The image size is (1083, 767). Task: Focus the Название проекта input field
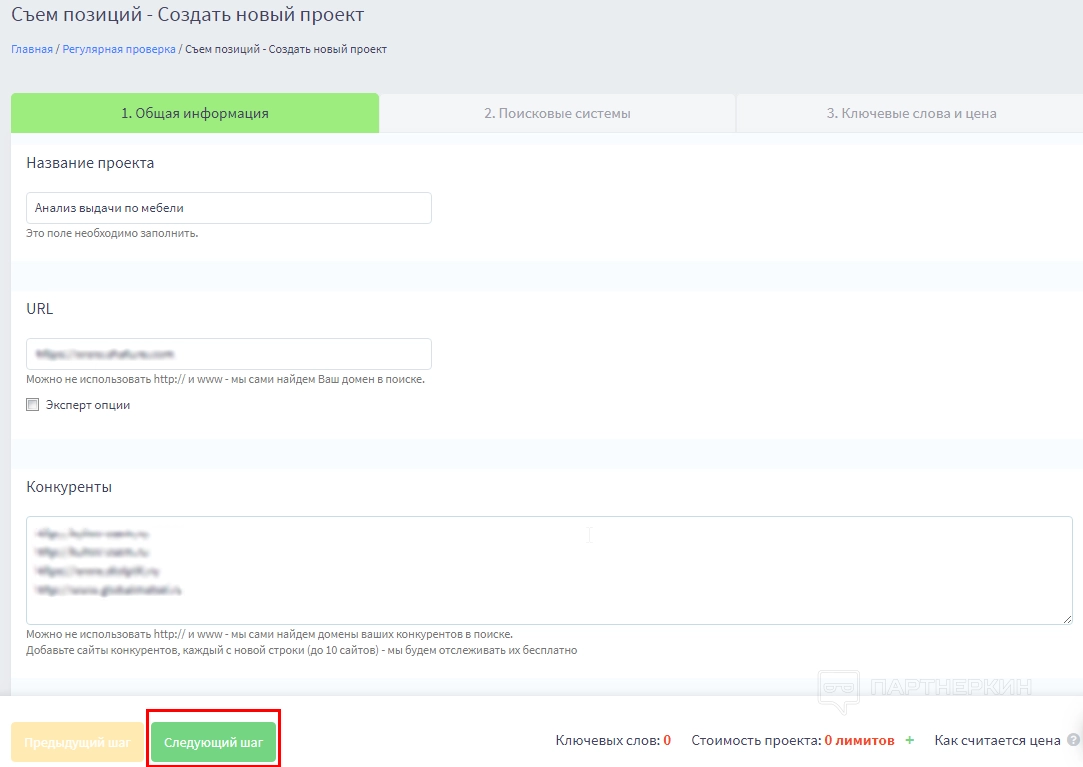[229, 208]
